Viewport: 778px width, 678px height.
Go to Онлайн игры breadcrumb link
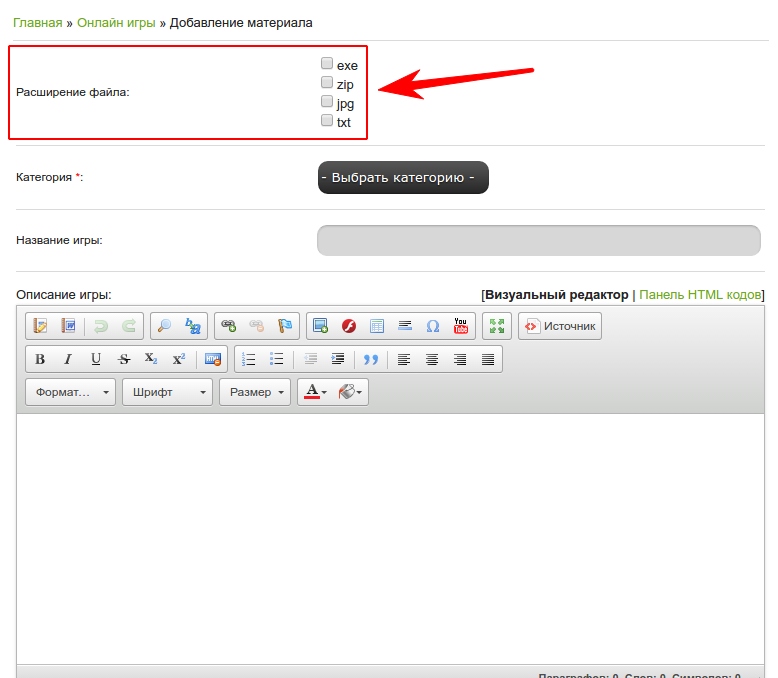point(116,22)
